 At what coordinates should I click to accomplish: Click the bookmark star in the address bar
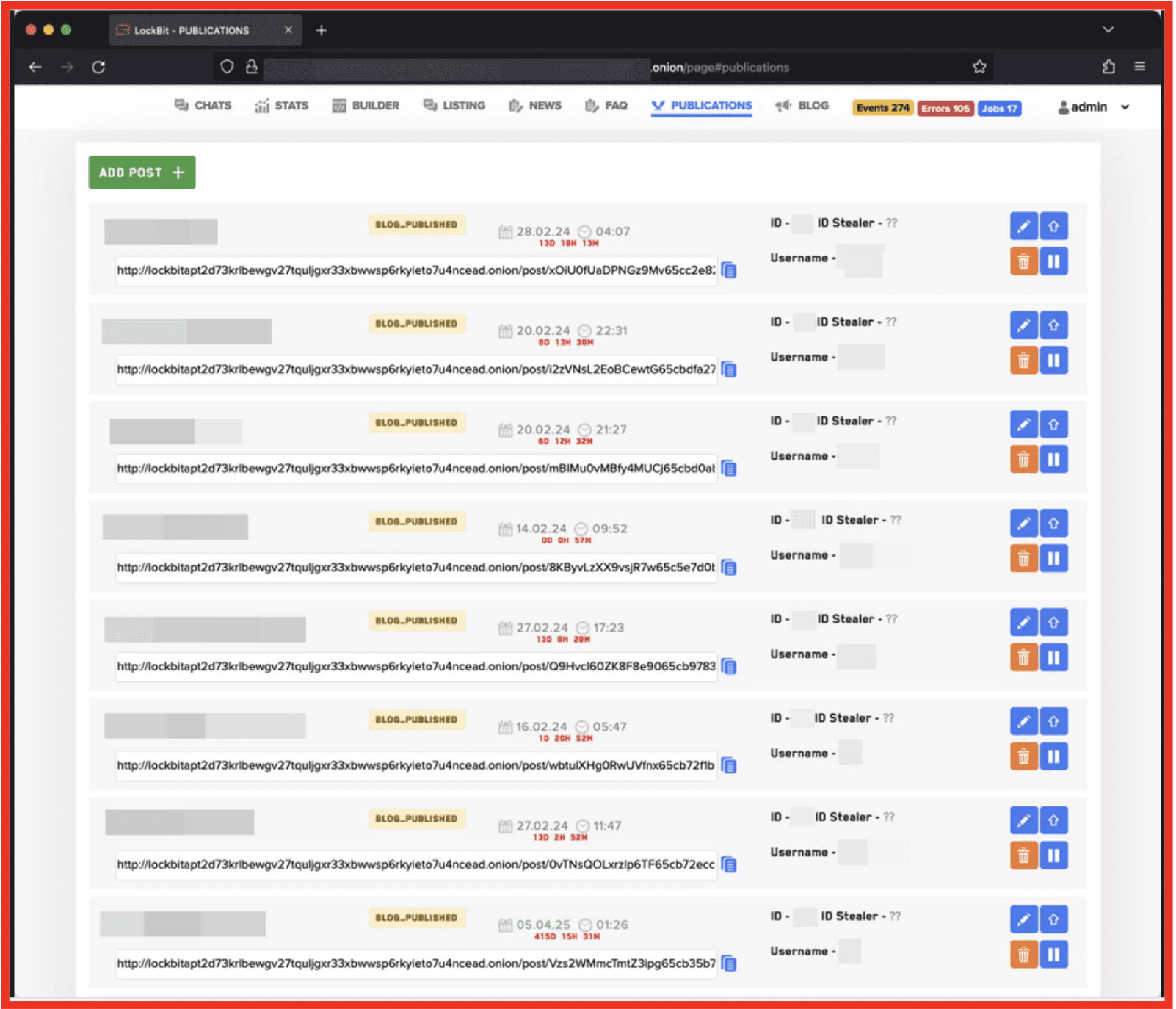coord(979,68)
